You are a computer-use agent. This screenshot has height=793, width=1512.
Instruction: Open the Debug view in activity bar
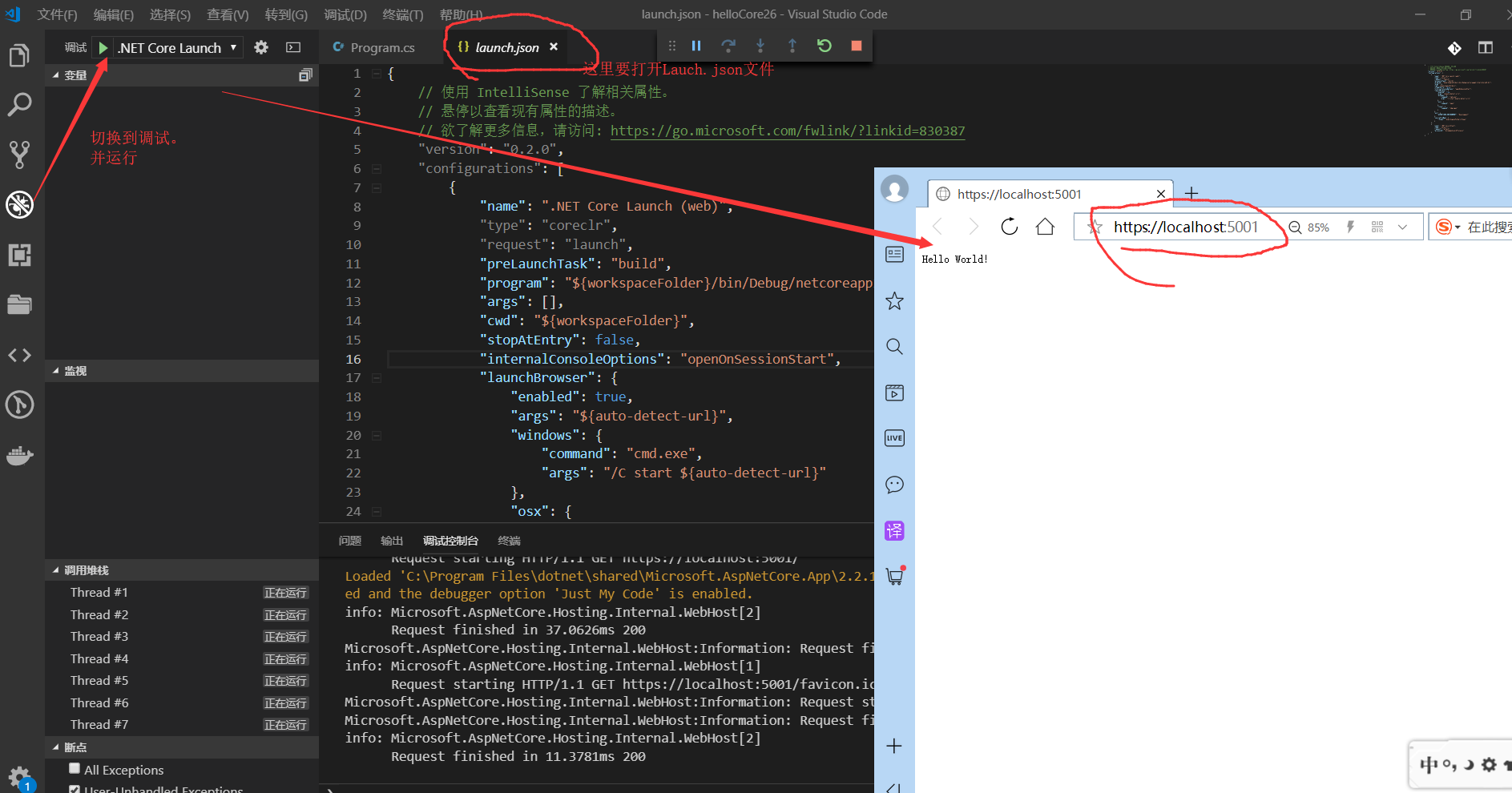[x=19, y=205]
